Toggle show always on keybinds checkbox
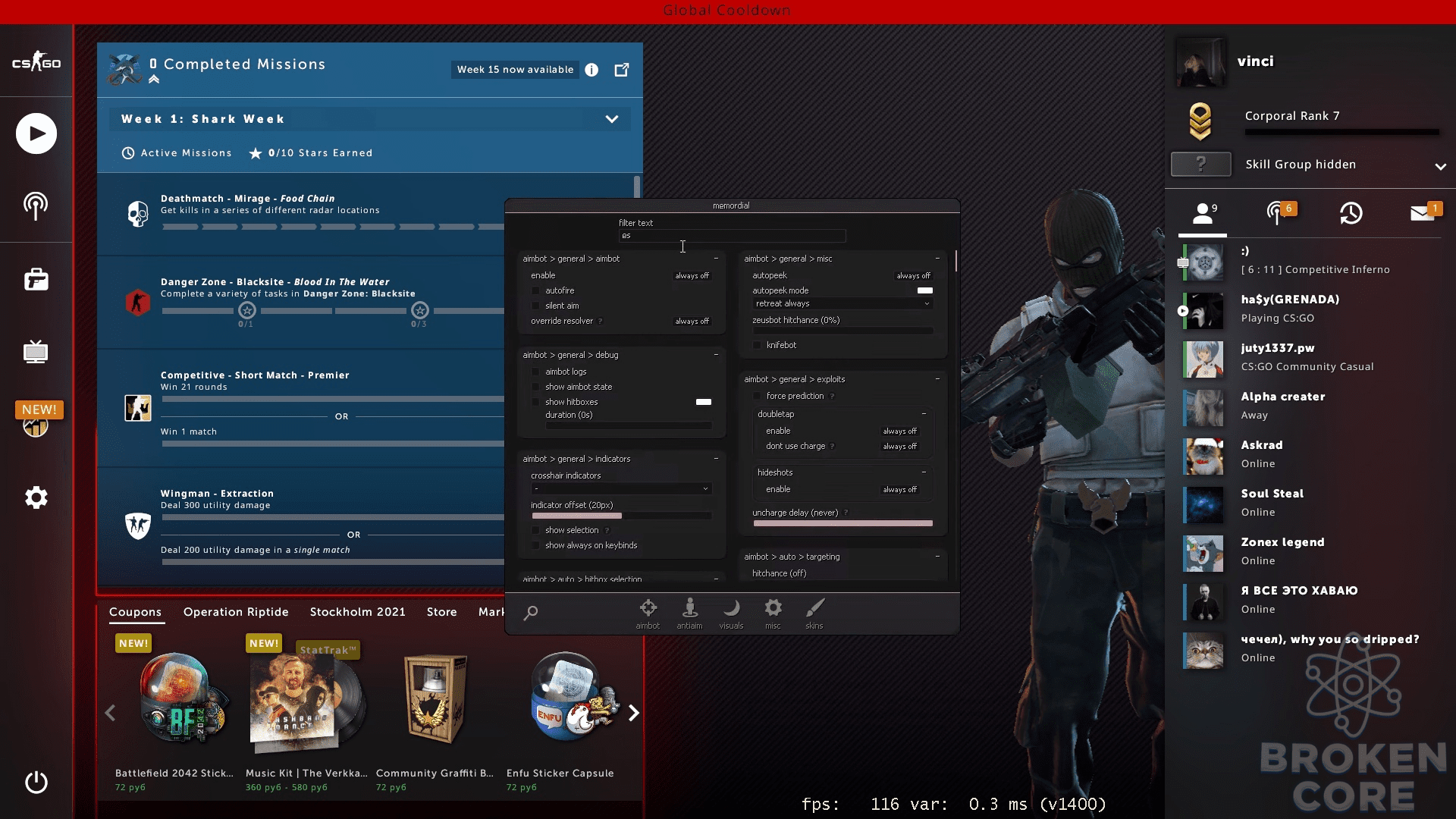The image size is (1456, 819). 535,545
